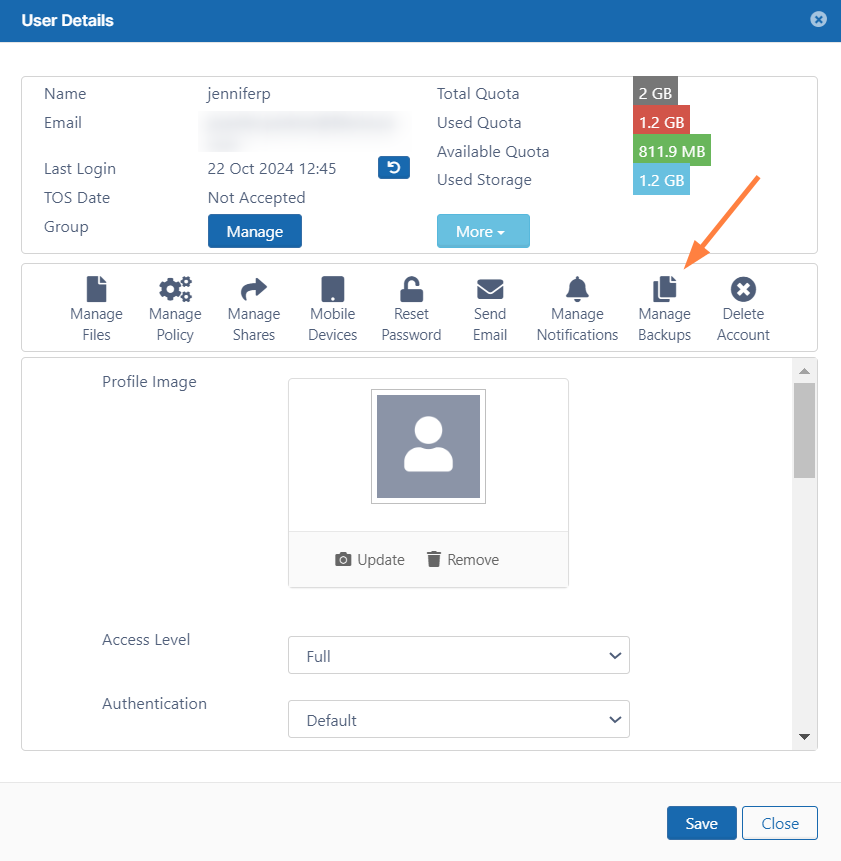Open the Authentication dropdown
The width and height of the screenshot is (841, 861).
point(459,720)
